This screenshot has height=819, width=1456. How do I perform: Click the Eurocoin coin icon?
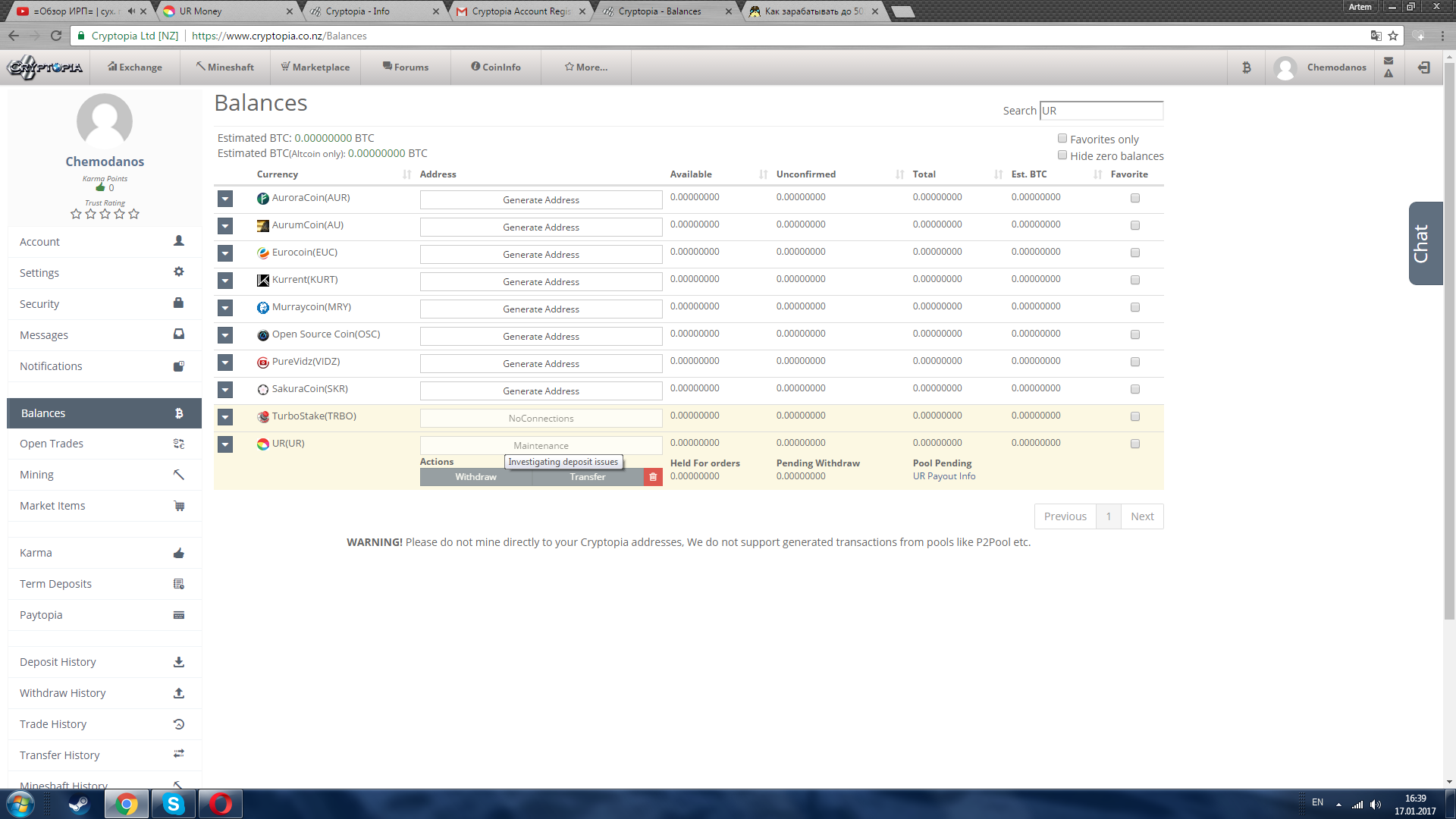263,253
